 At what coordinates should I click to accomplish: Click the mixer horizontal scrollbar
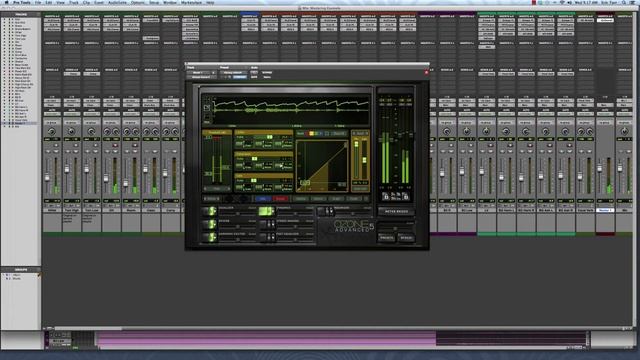[88, 328]
